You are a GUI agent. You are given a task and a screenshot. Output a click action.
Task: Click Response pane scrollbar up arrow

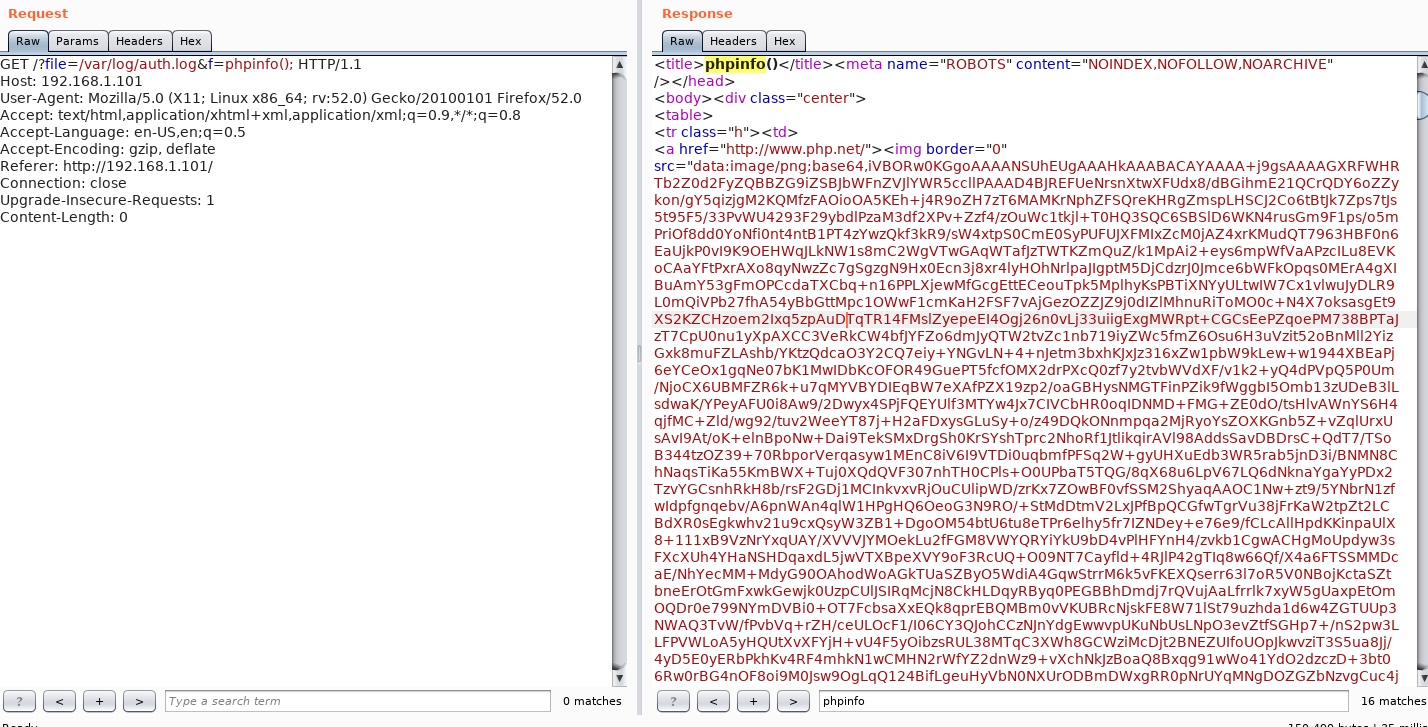[x=1421, y=64]
